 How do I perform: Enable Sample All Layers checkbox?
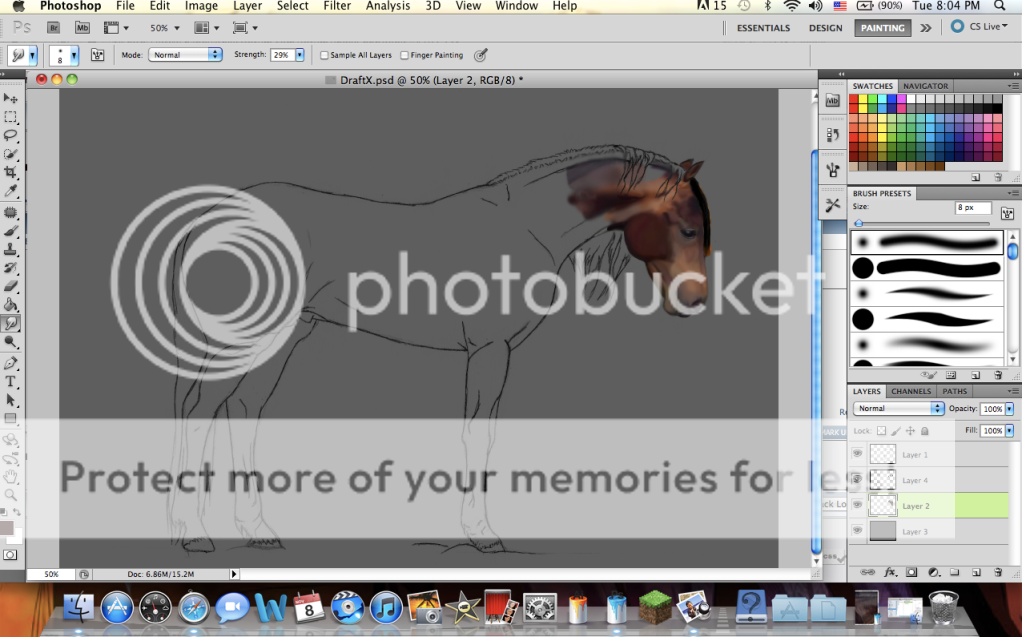[x=324, y=56]
